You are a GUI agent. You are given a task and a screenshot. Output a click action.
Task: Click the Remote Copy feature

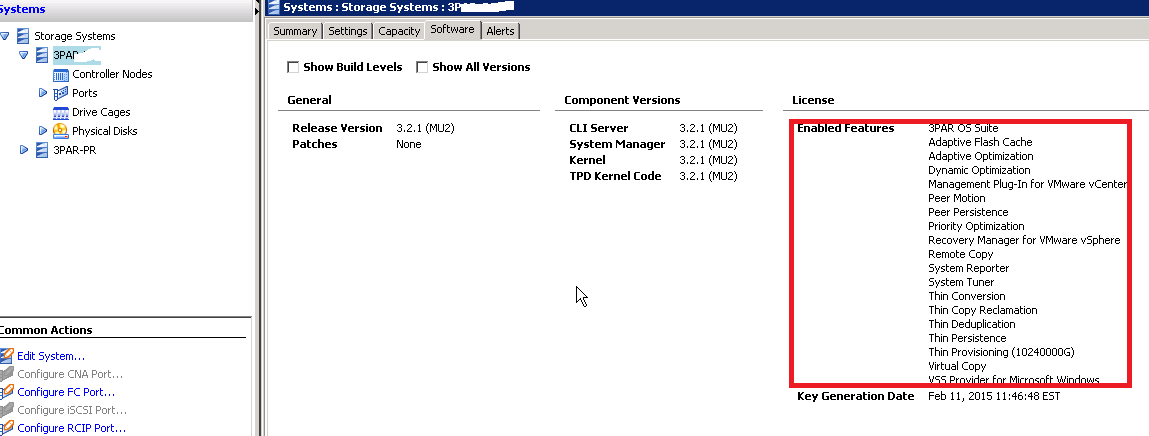(961, 254)
